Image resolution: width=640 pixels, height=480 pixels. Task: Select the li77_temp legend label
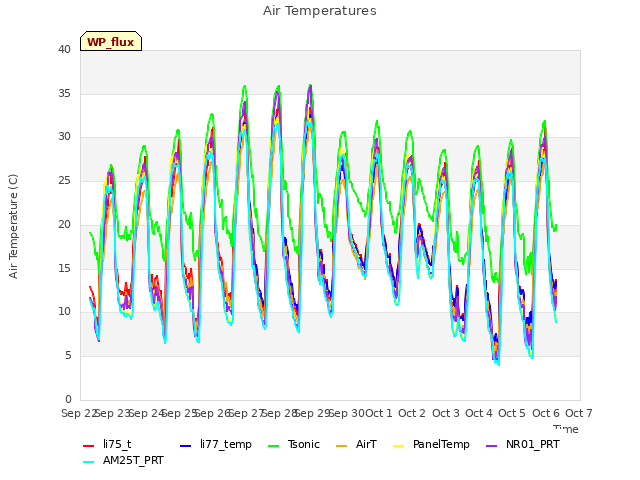[226, 444]
